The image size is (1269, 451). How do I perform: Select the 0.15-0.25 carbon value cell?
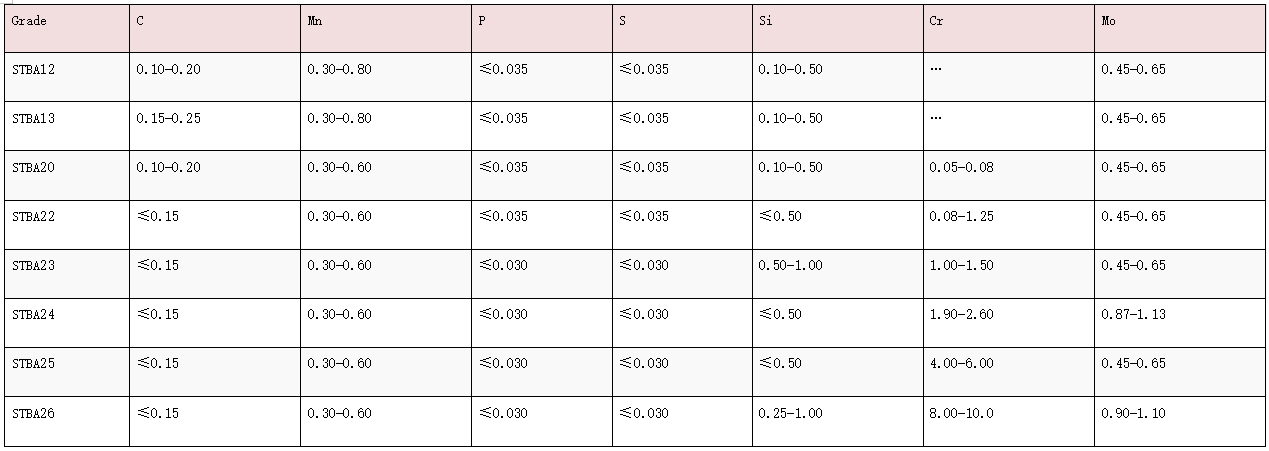pos(168,119)
